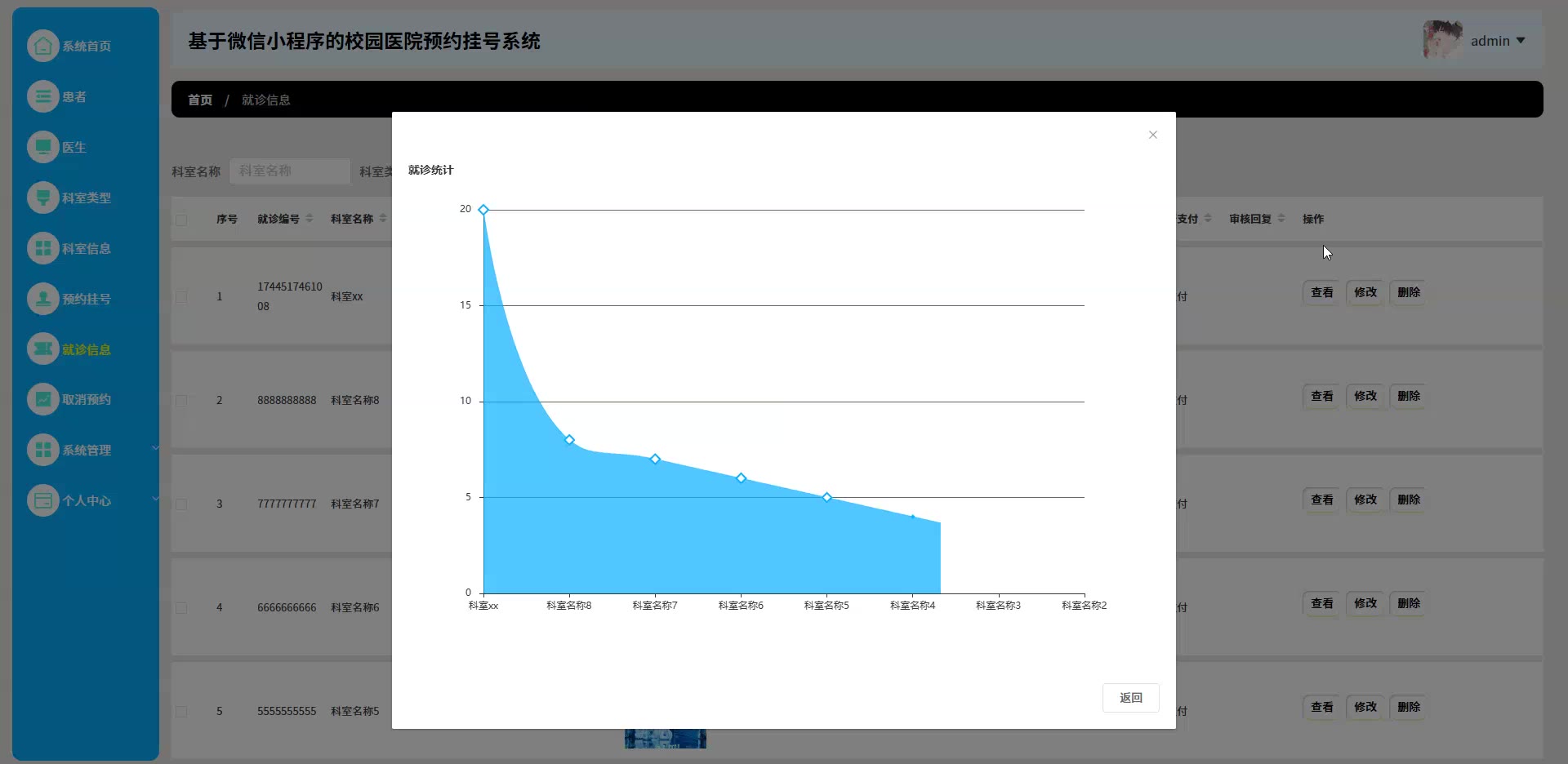This screenshot has width=1568, height=764.
Task: Click 查看 for row 4
Action: 1322,603
